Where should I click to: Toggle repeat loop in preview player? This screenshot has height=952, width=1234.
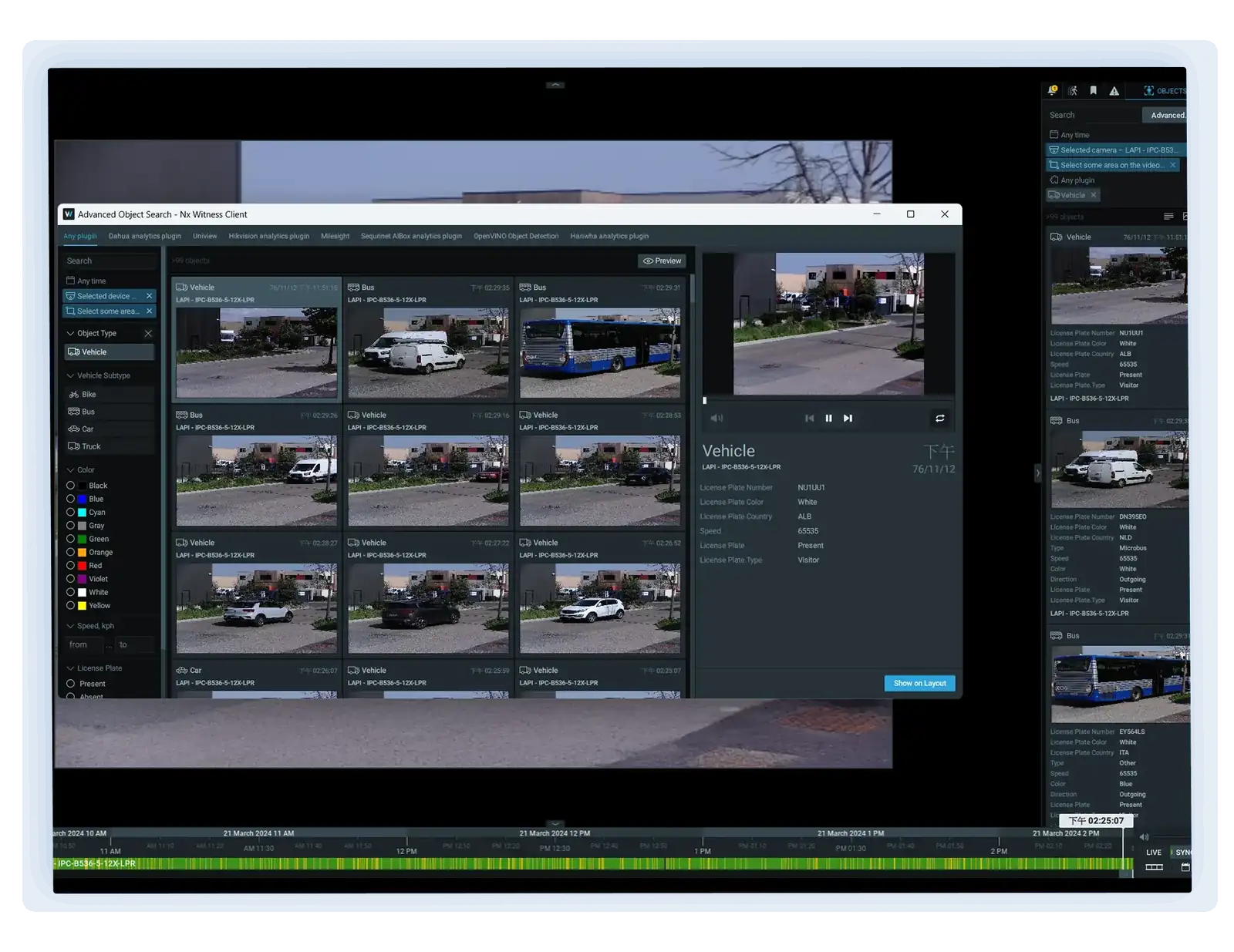click(x=939, y=418)
